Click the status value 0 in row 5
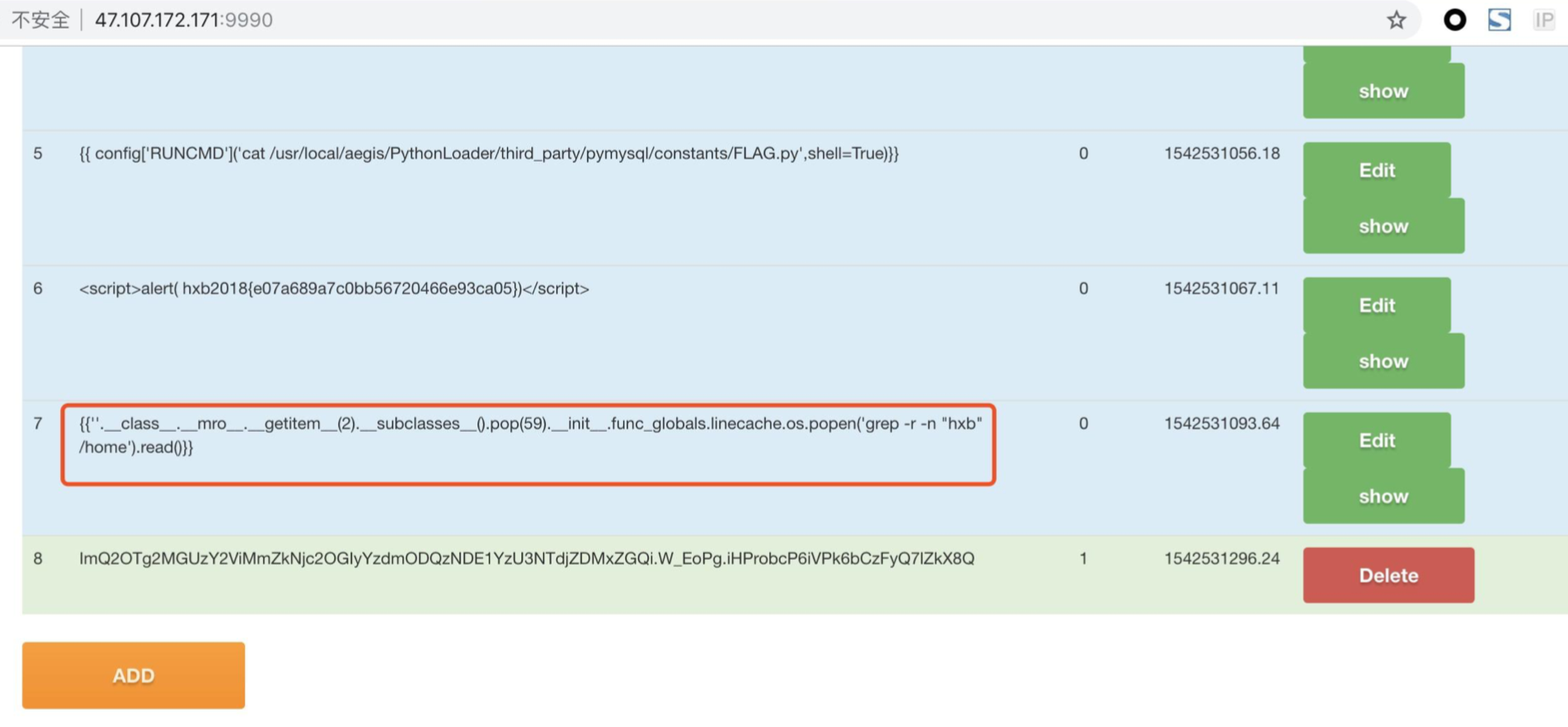1568x727 pixels. tap(1083, 153)
